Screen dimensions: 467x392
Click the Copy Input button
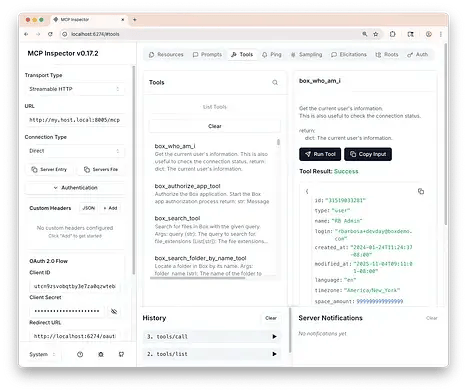pos(368,154)
